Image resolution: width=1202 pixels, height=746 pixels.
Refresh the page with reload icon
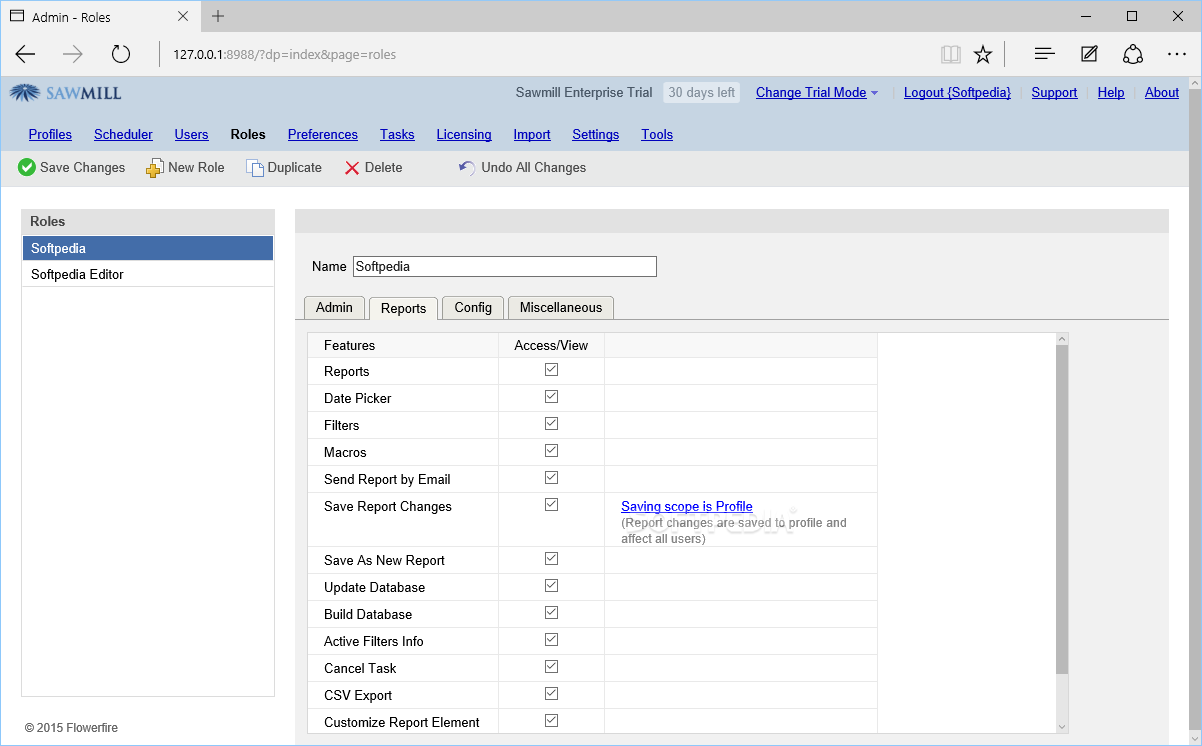point(121,54)
